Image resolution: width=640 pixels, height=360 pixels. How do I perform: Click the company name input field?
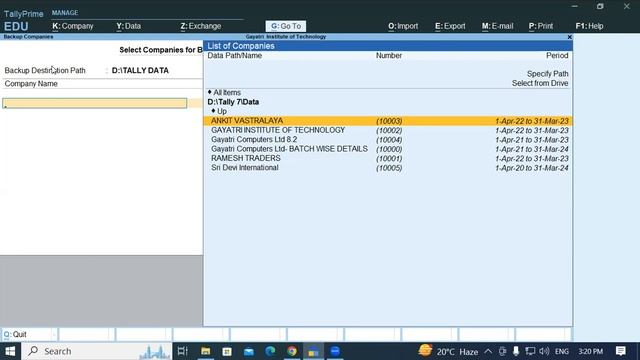point(95,103)
